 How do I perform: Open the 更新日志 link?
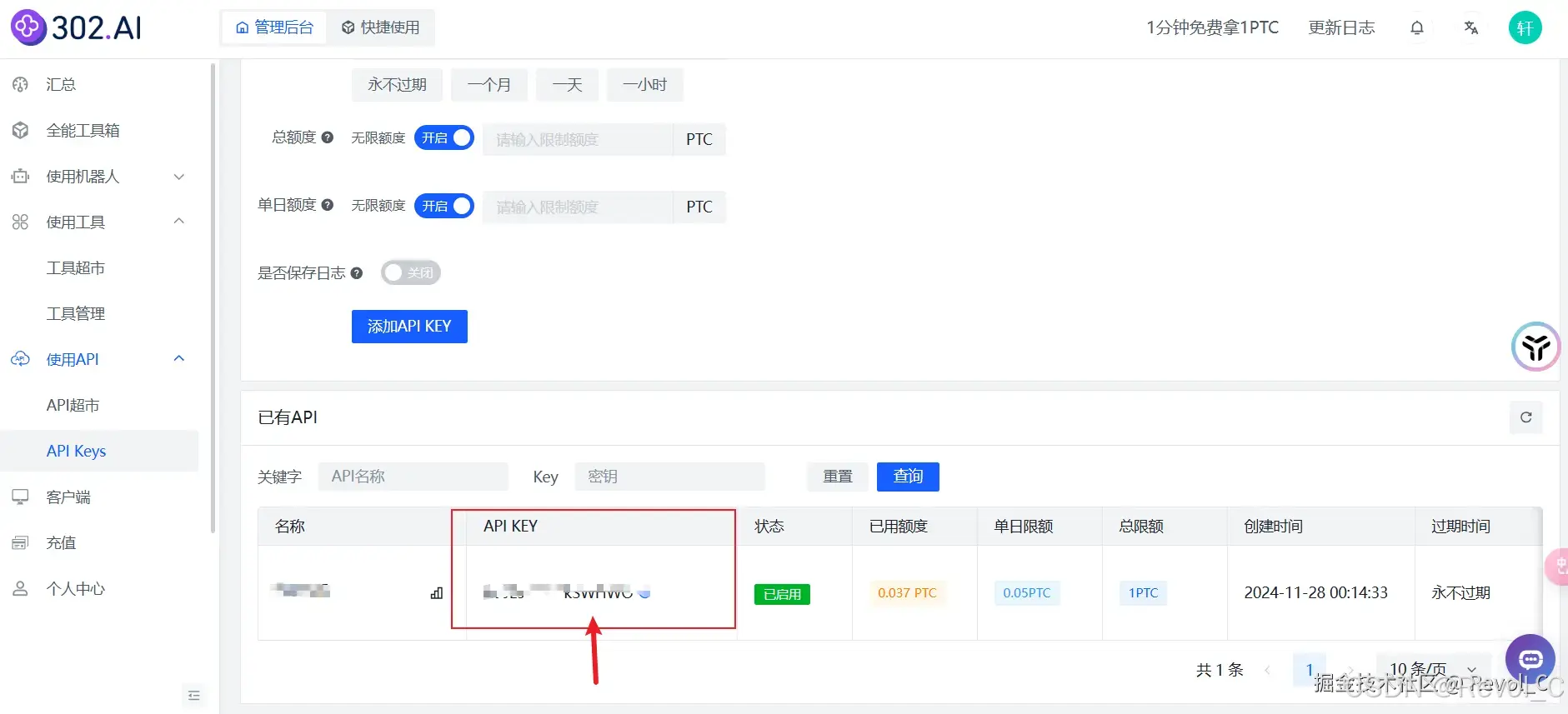1341,27
